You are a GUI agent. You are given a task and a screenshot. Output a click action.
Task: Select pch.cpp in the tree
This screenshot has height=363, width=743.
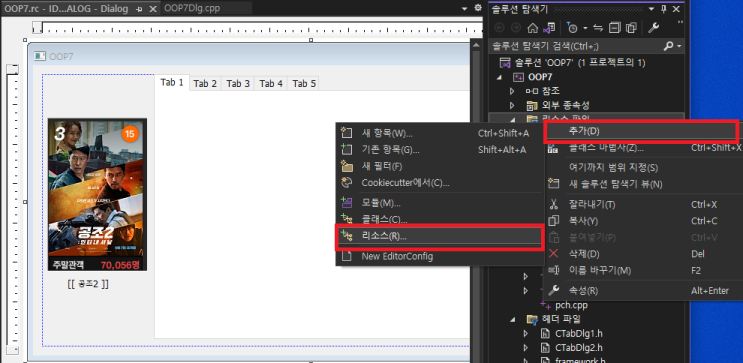click(x=571, y=305)
